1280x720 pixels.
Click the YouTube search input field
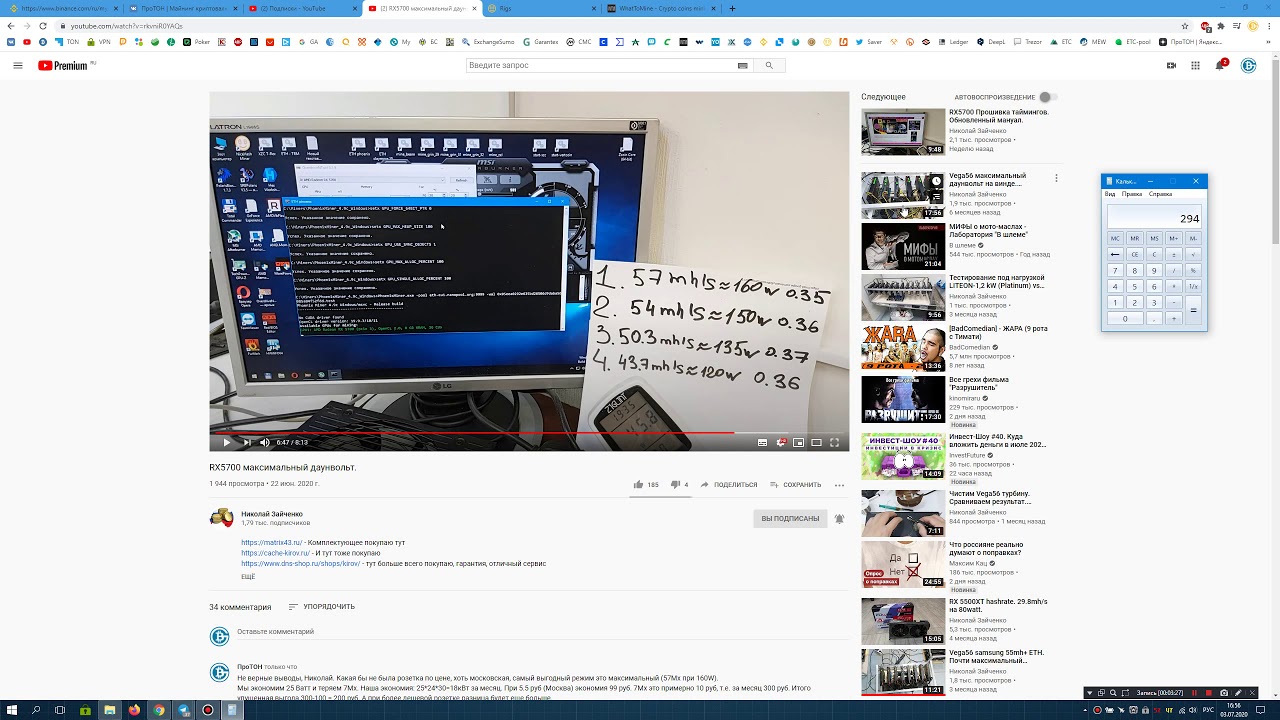tap(600, 65)
